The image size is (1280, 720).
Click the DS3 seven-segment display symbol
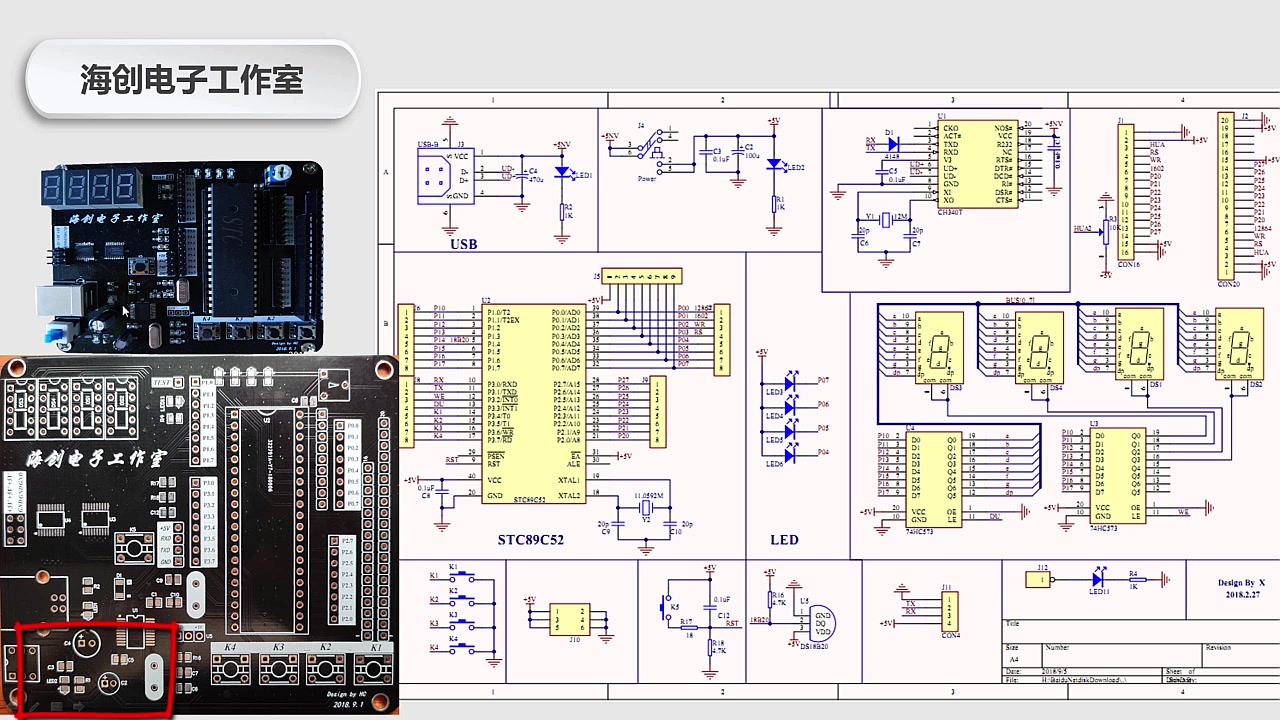[x=940, y=347]
